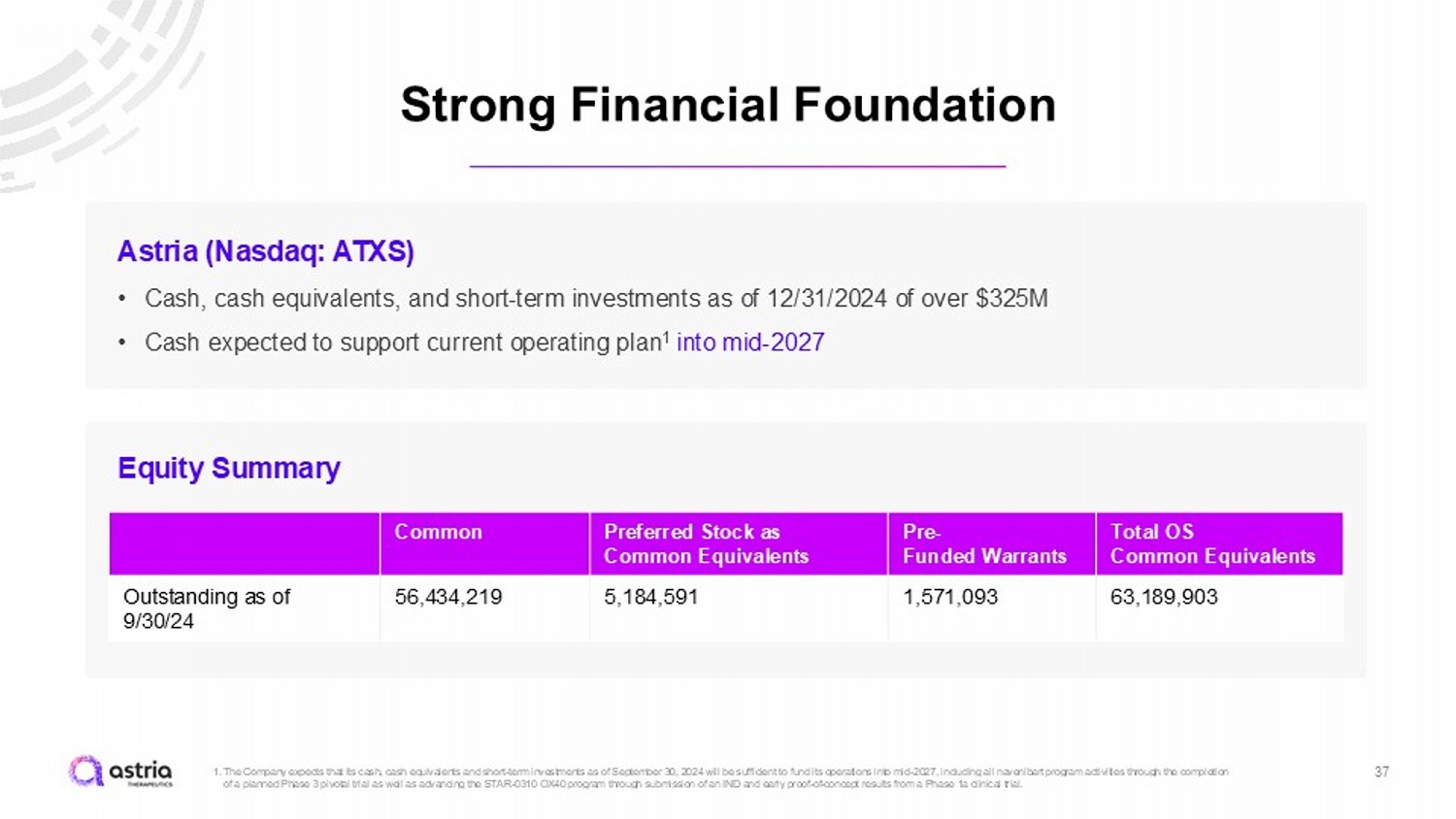Select the 1,571,093 pre-funded warrants cell

pyautogui.click(x=950, y=597)
